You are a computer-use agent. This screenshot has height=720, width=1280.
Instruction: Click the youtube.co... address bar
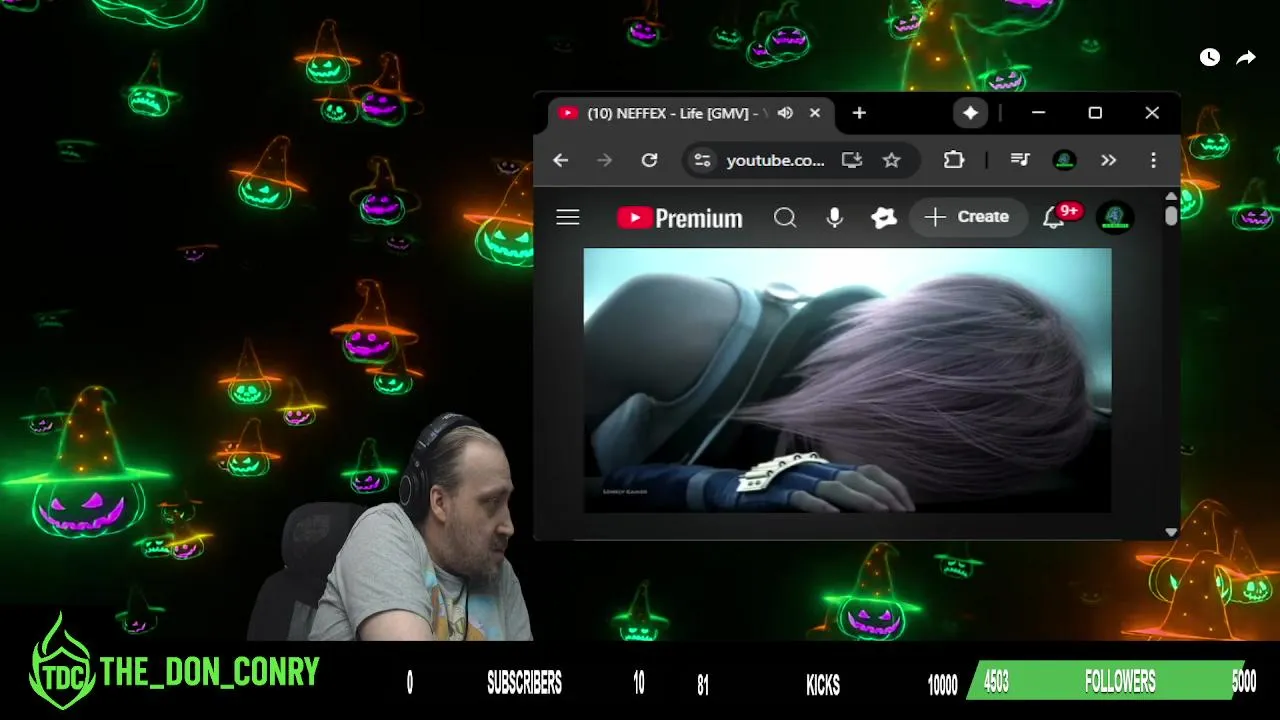coord(775,160)
